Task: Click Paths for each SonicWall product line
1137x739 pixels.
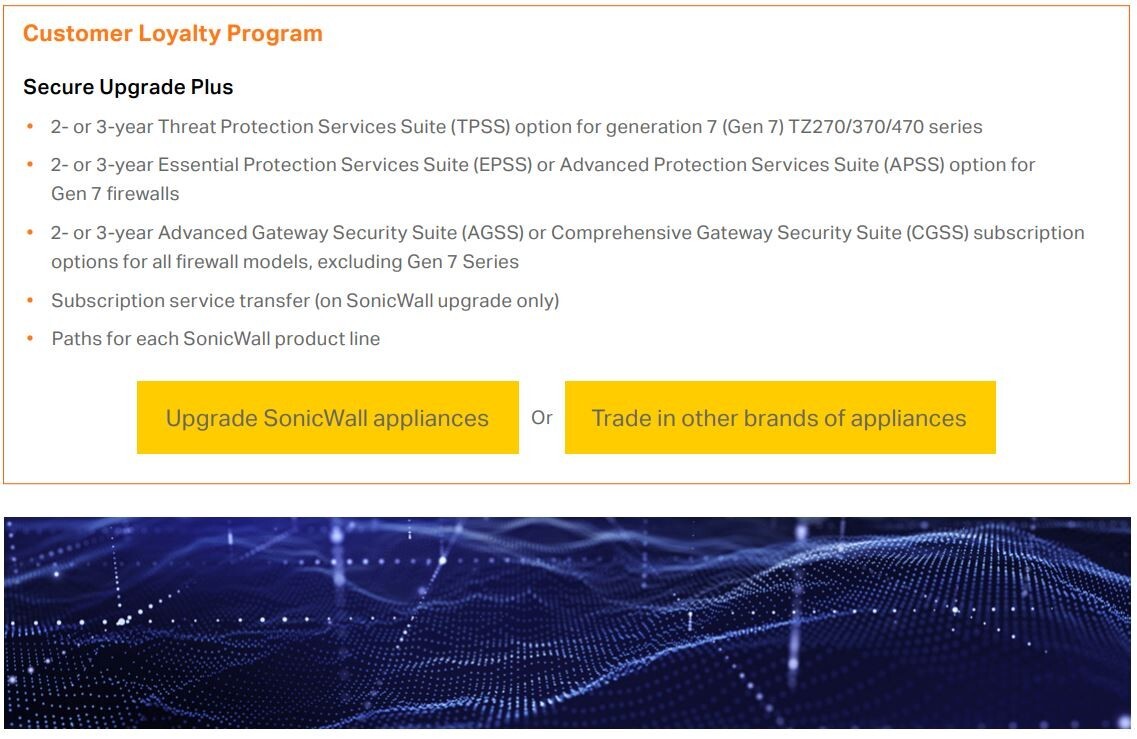Action: [x=215, y=339]
